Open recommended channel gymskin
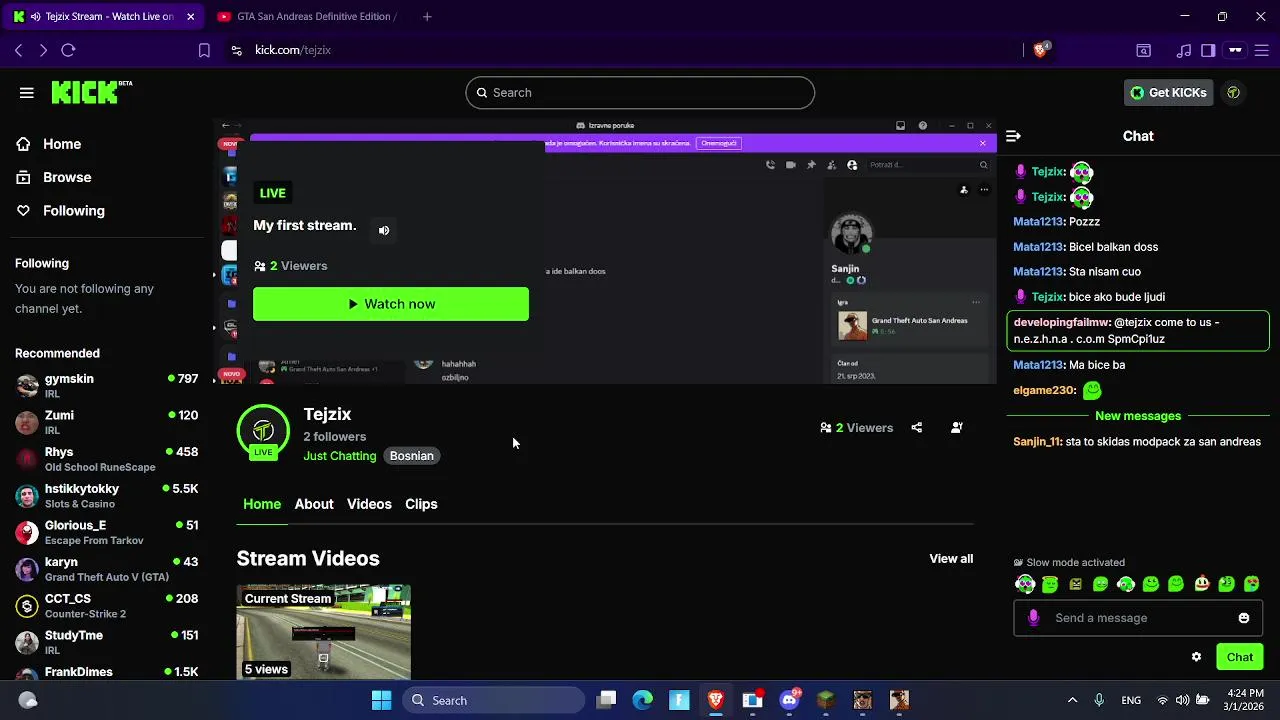Image resolution: width=1280 pixels, height=720 pixels. (x=107, y=386)
